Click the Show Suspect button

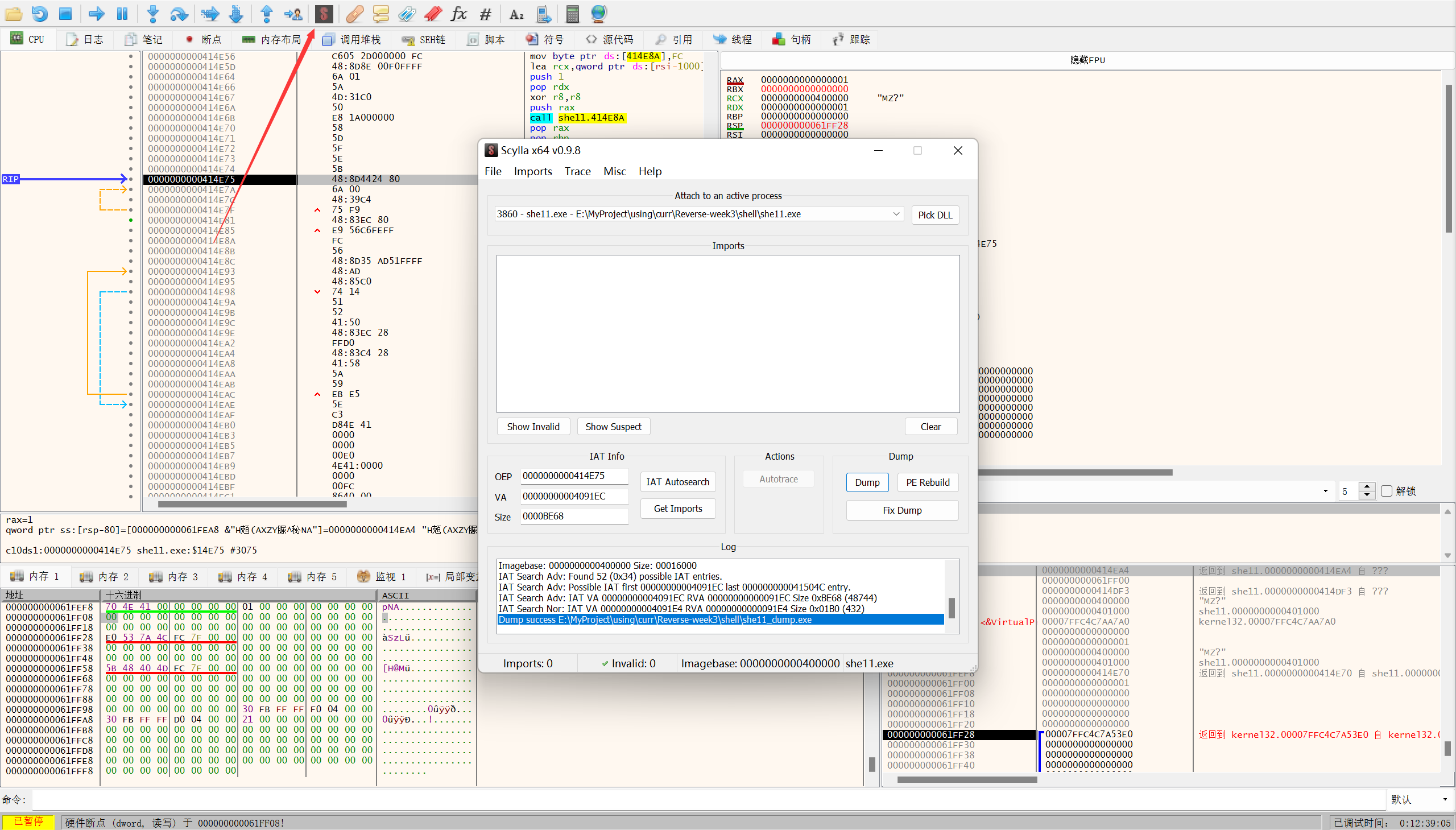pyautogui.click(x=613, y=427)
